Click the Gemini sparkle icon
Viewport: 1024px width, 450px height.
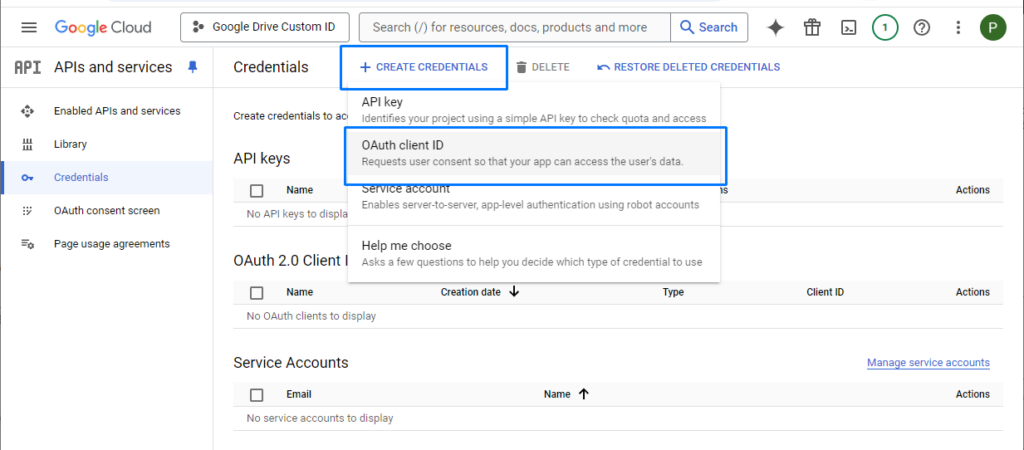tap(775, 27)
